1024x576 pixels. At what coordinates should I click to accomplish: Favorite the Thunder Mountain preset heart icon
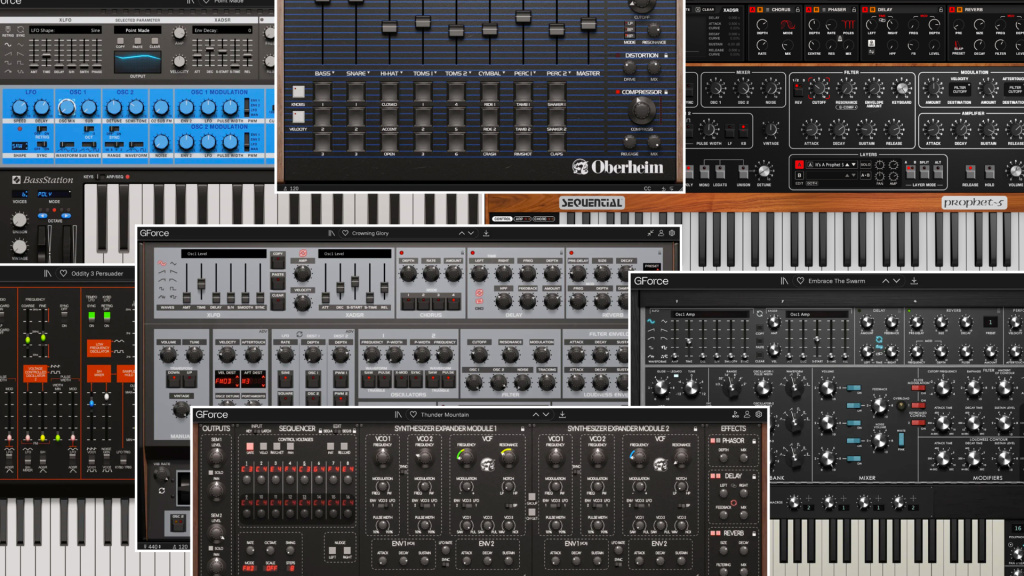click(413, 415)
